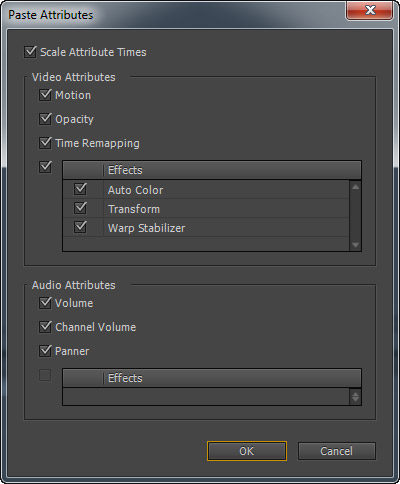This screenshot has height=484, width=400.
Task: Uncheck Scale Attribute Times checkbox
Action: point(30,52)
